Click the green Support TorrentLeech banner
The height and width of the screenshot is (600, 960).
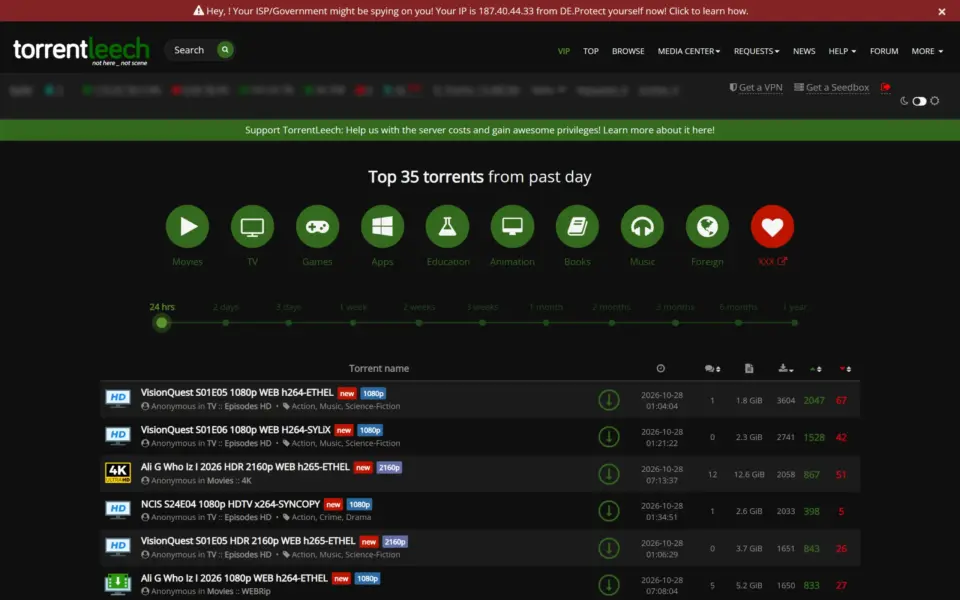point(480,130)
